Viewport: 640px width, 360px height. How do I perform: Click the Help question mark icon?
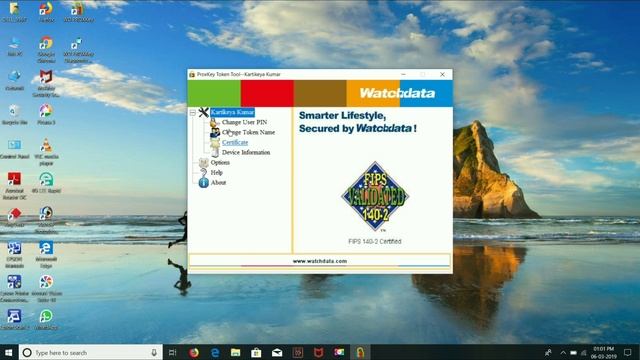pyautogui.click(x=203, y=173)
